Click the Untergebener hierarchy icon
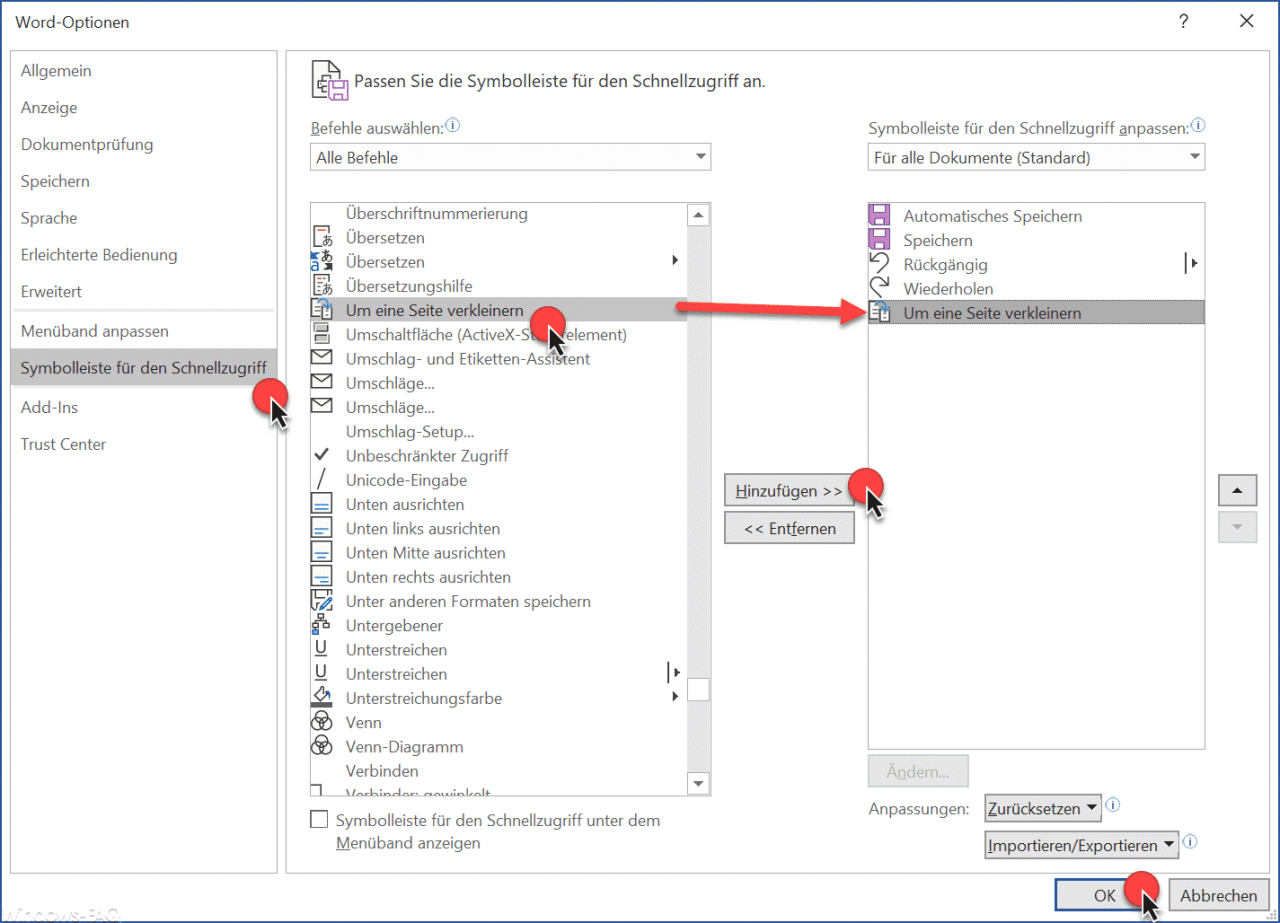The width and height of the screenshot is (1280, 923). click(x=322, y=625)
